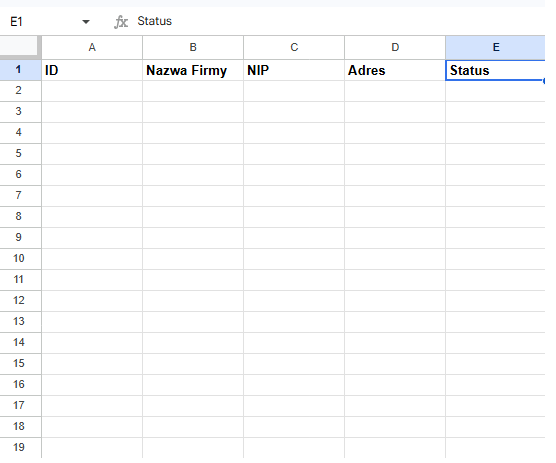The height and width of the screenshot is (463, 556).
Task: Click empty cell B2 under Nazwa Firmy
Action: pos(193,91)
